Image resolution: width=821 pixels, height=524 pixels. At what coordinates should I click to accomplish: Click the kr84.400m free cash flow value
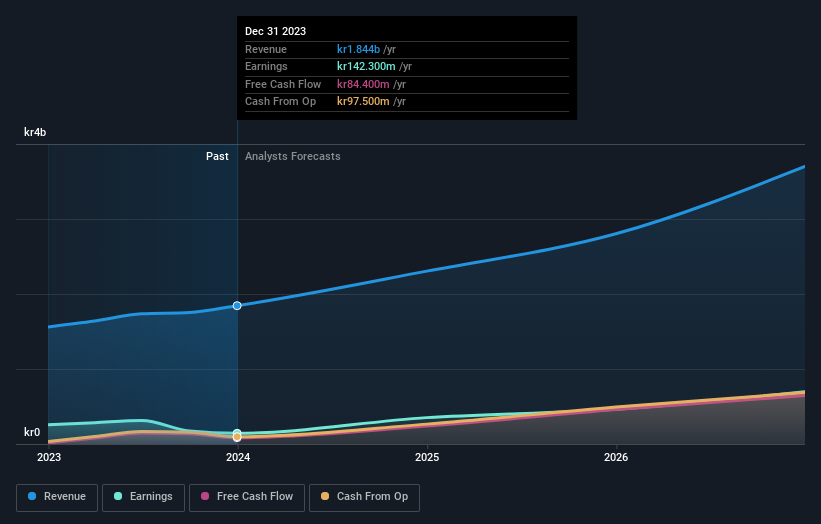click(363, 84)
